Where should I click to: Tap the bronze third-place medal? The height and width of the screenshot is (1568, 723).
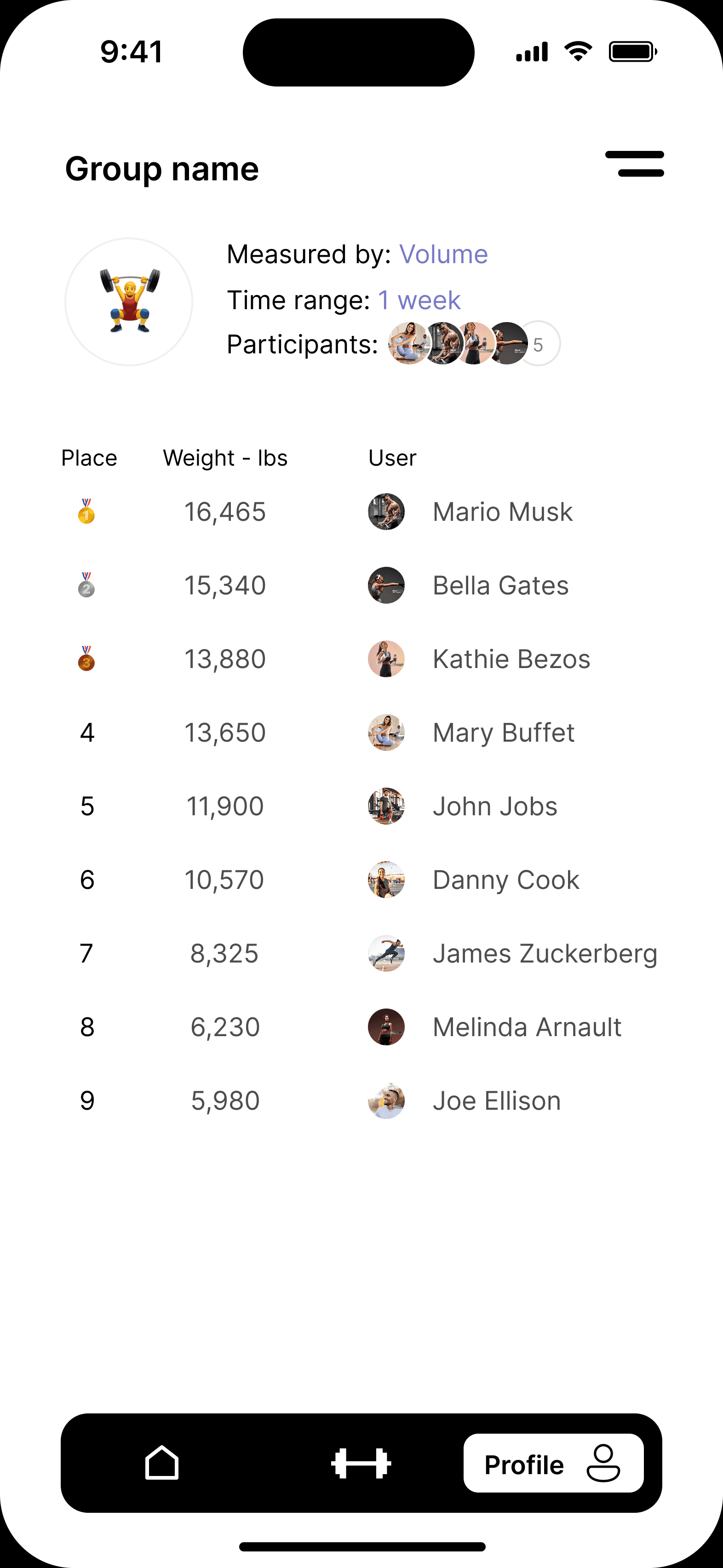coord(86,658)
